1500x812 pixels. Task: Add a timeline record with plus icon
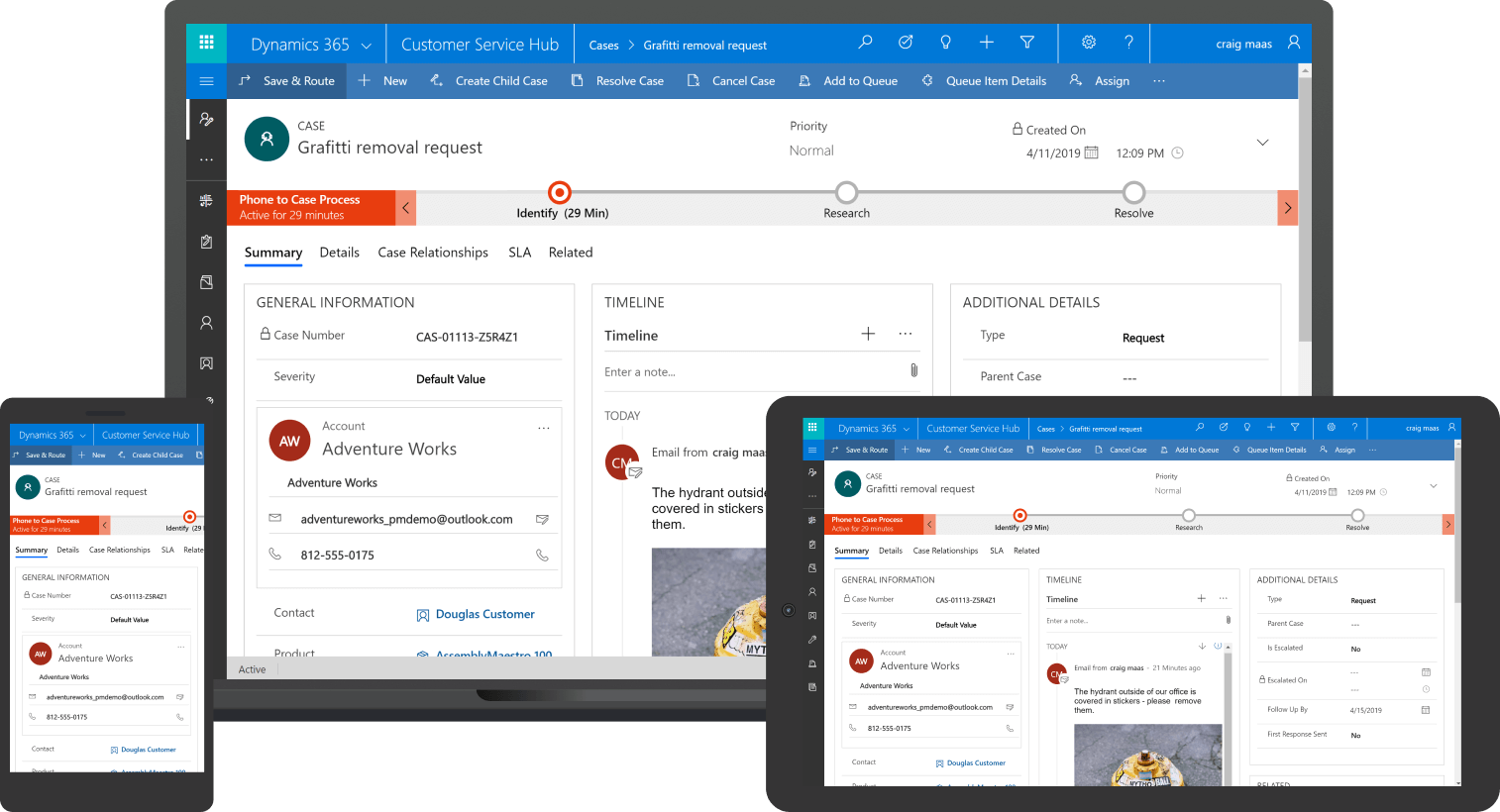click(x=868, y=335)
